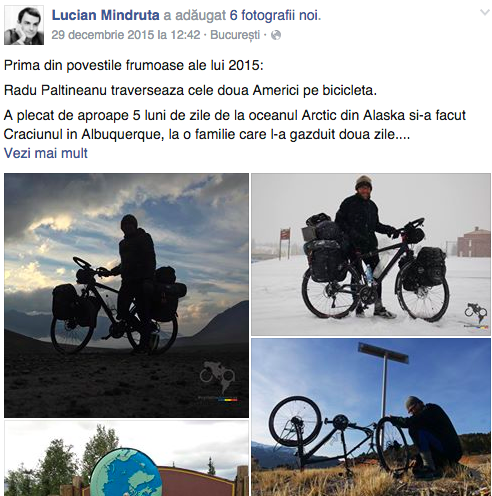
Task: Open the globe sign photo thumbnail
Action: point(126,458)
